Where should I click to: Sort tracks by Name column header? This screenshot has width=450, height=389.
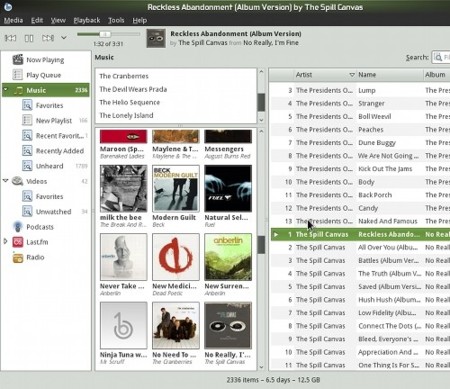coord(389,75)
